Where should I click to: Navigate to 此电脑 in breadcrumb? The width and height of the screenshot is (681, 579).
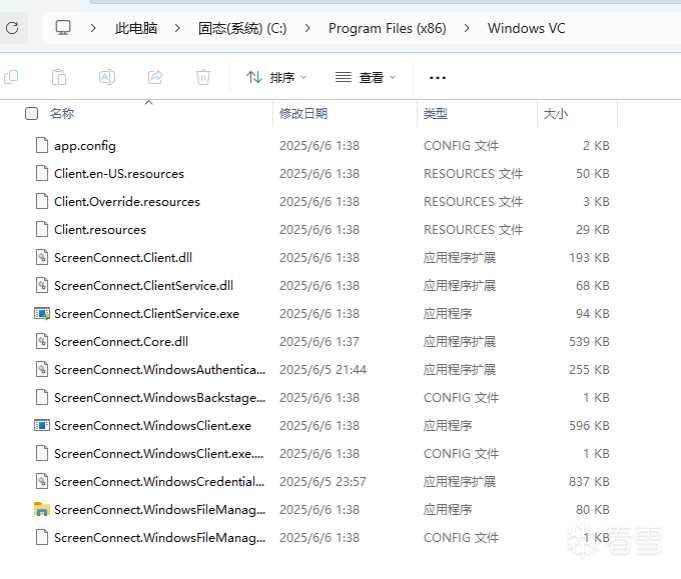(x=136, y=28)
